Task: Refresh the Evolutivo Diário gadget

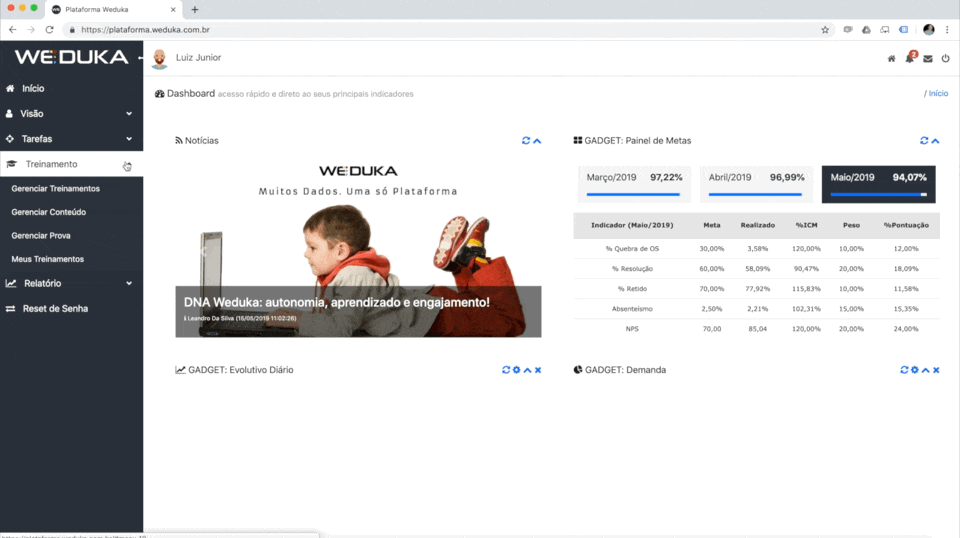Action: coord(506,370)
